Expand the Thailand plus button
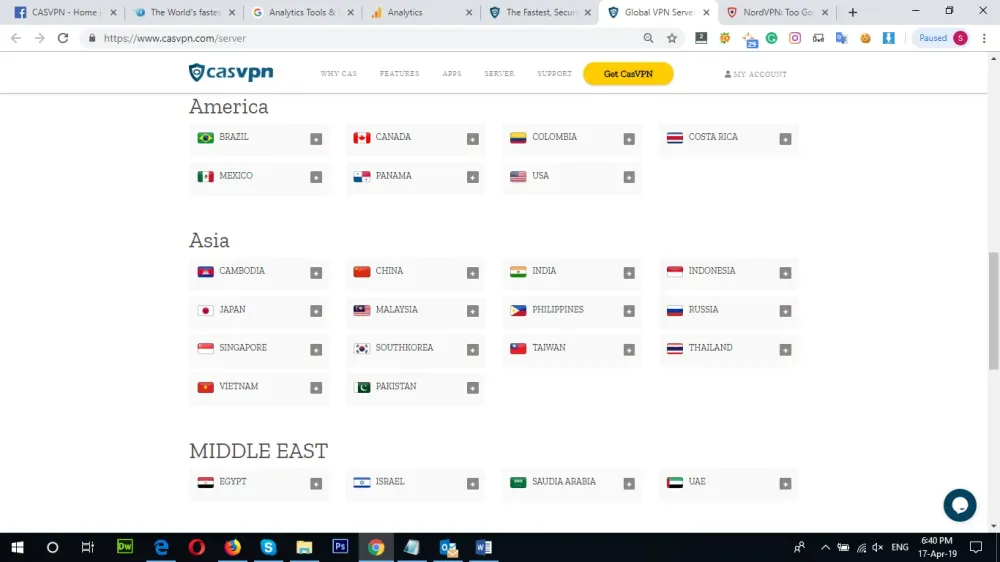 [785, 350]
